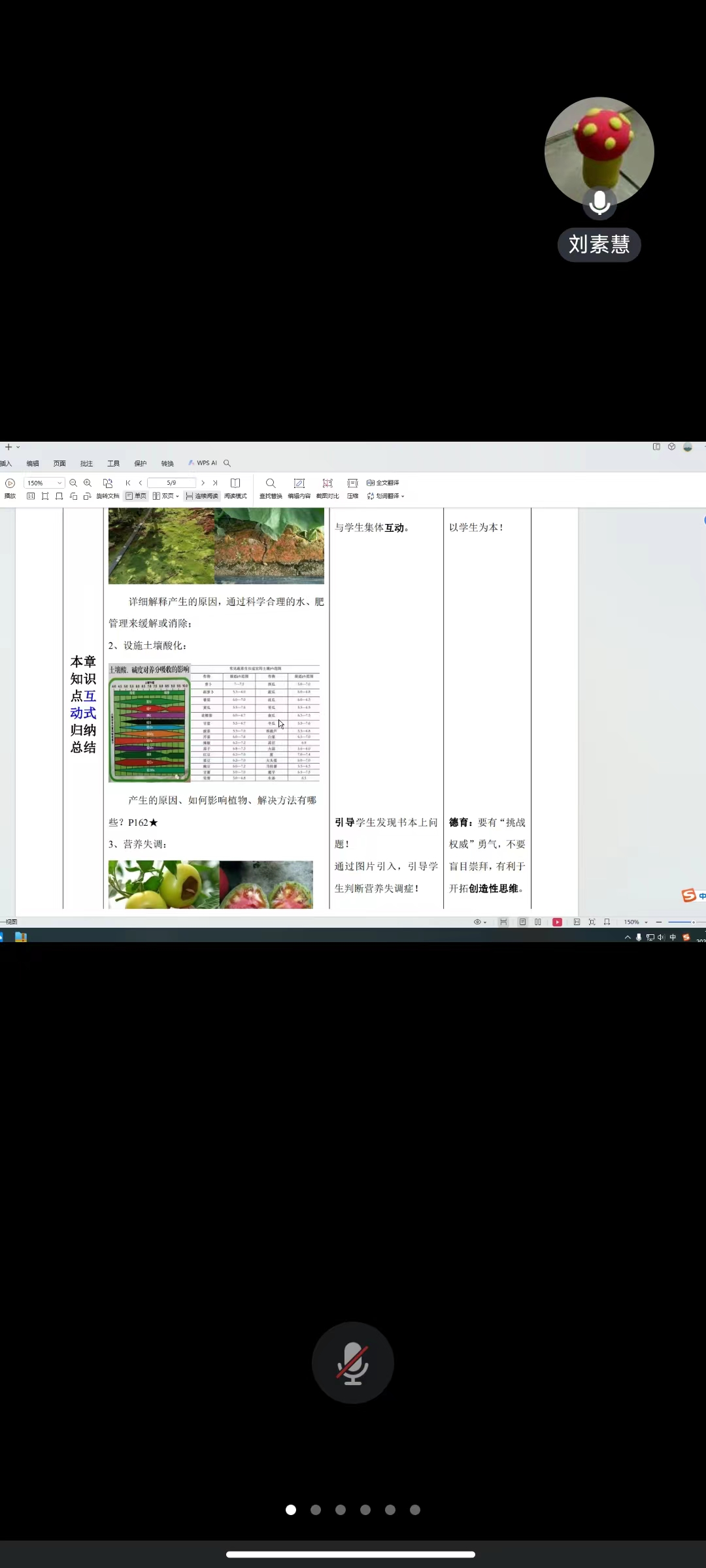Click the 编辑内容 edit content icon
Screen dimensions: 706x1568
pyautogui.click(x=299, y=483)
